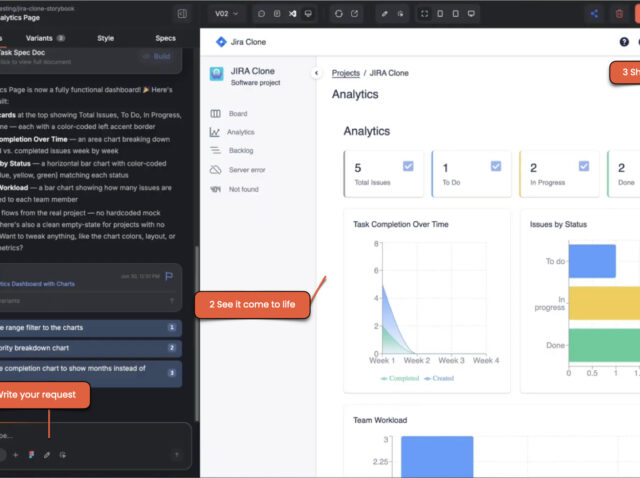
Task: Switch to tablet viewport icon
Action: tap(456, 14)
